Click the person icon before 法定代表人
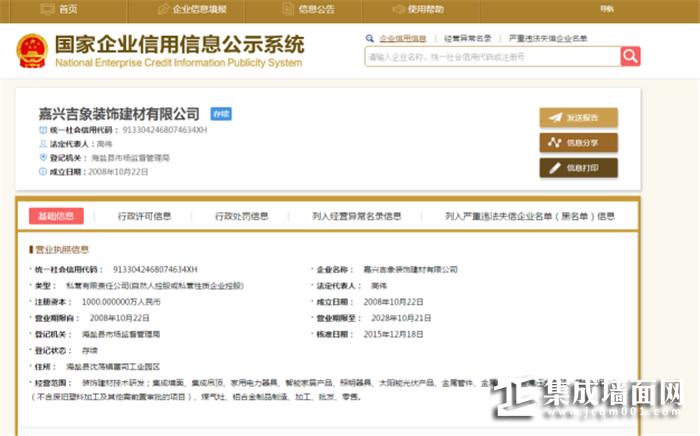Screen dimensions: 700x436 click(43, 144)
